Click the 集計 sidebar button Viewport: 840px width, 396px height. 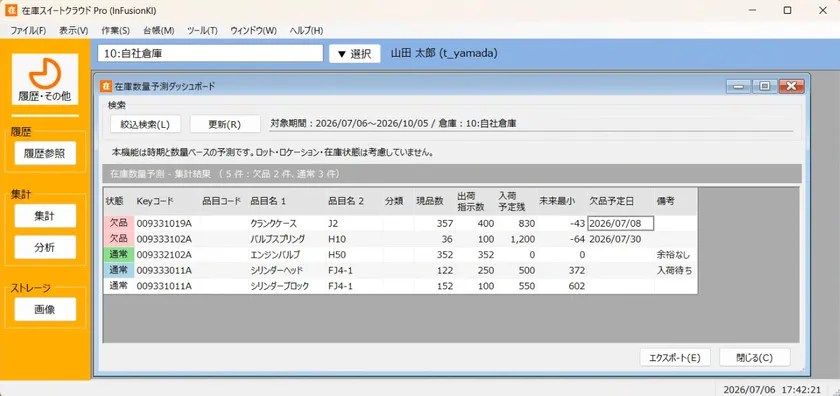45,216
